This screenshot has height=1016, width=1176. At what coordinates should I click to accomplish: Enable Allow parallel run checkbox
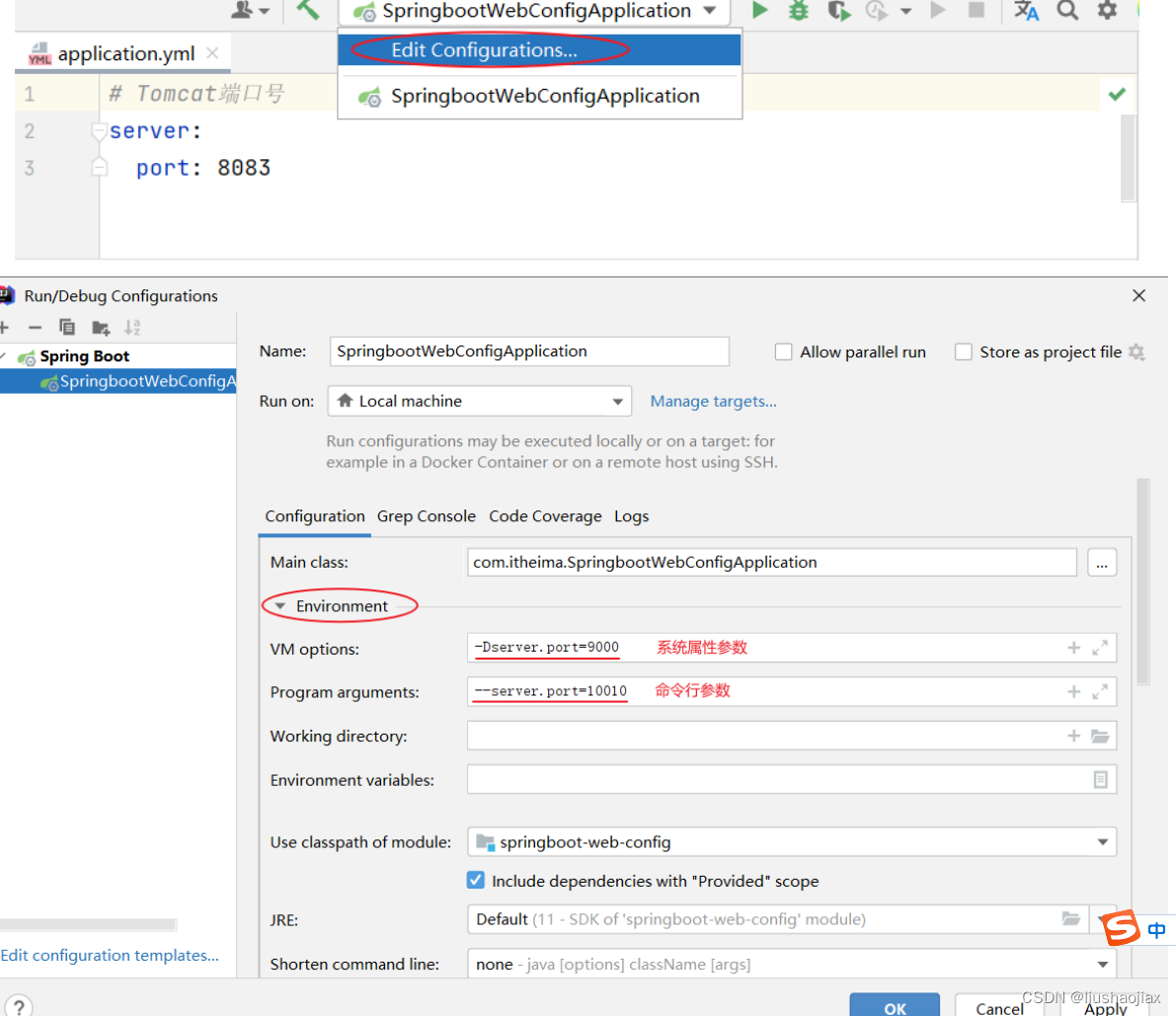(x=783, y=352)
